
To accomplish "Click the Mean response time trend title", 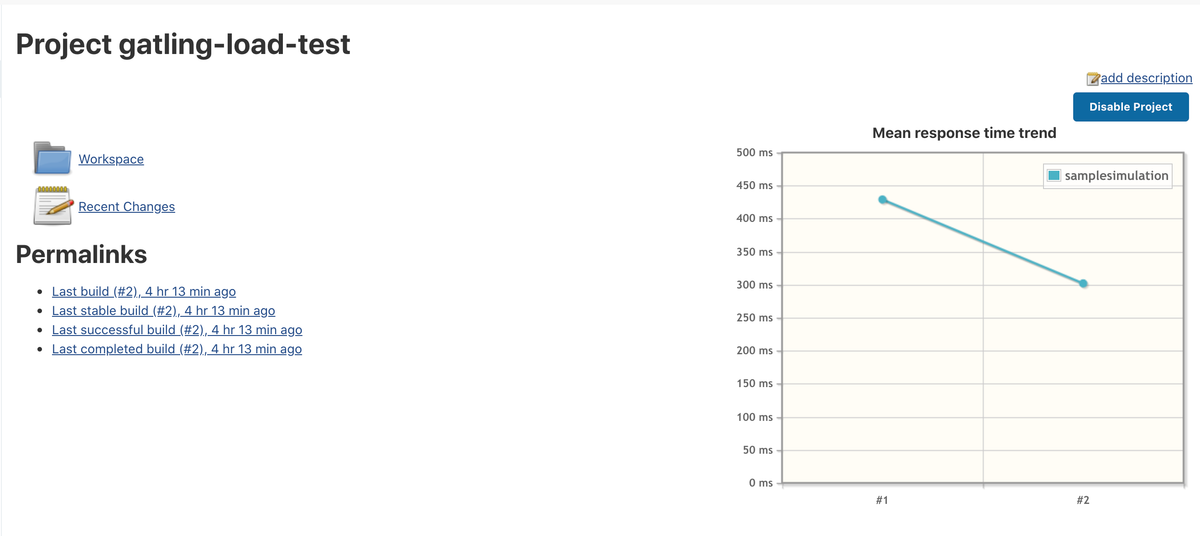I will [x=964, y=132].
